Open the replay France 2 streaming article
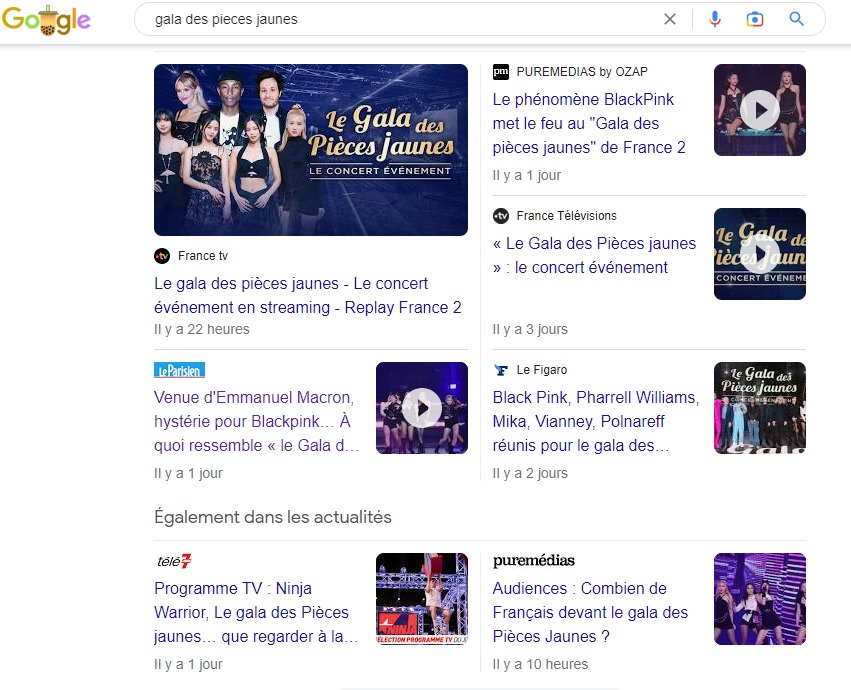851x690 pixels. 308,295
